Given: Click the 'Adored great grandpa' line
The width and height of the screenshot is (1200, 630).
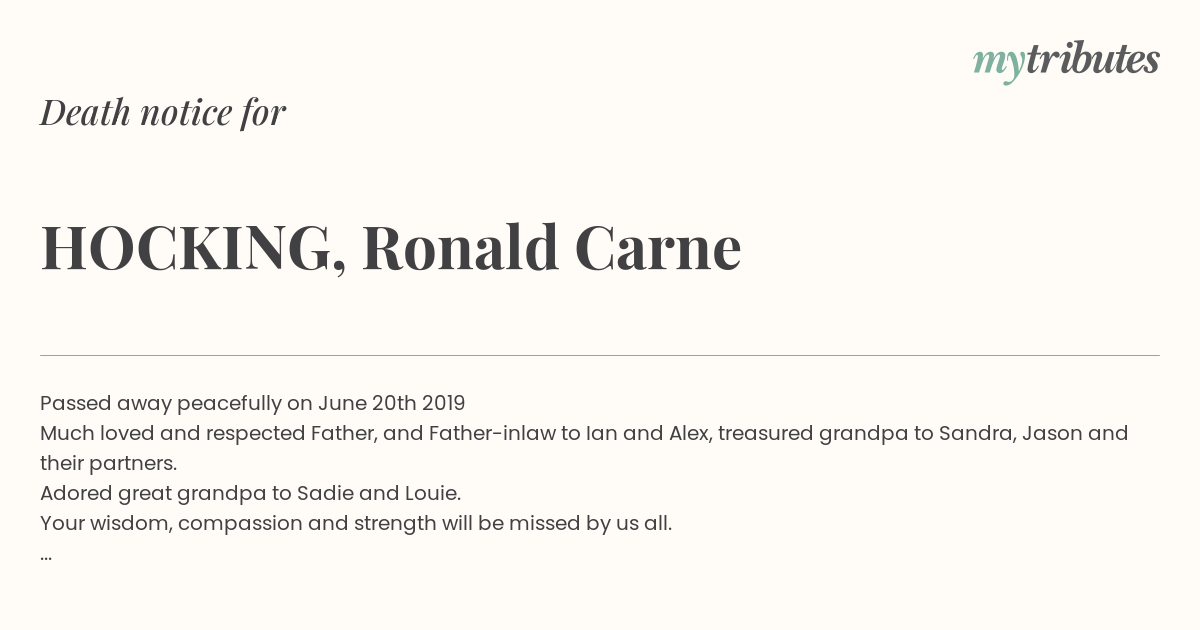Looking at the screenshot, I should [250, 493].
